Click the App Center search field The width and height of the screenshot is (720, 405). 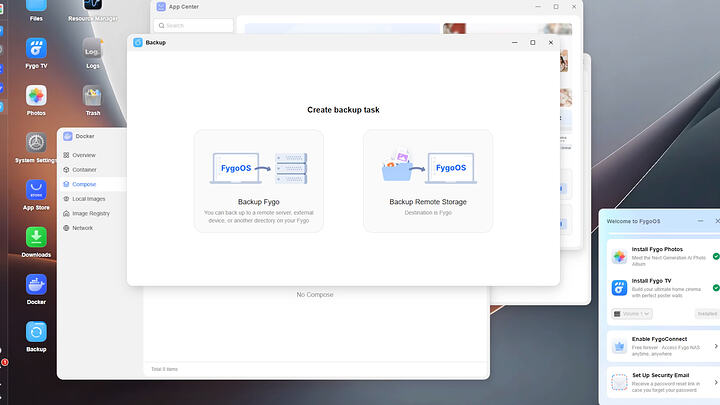point(193,26)
